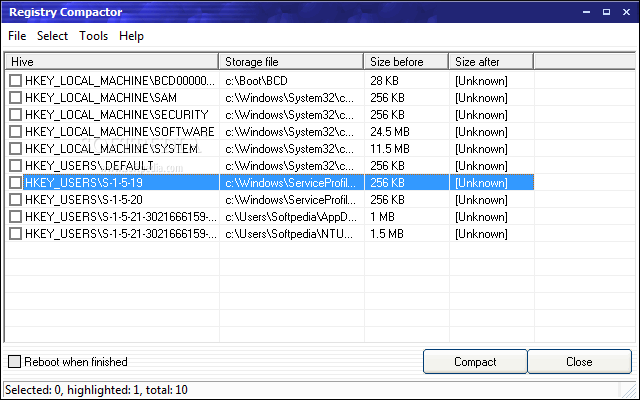The height and width of the screenshot is (400, 640).
Task: Select the HKEY_USERS\S-1-5-20 row text
Action: (x=84, y=200)
